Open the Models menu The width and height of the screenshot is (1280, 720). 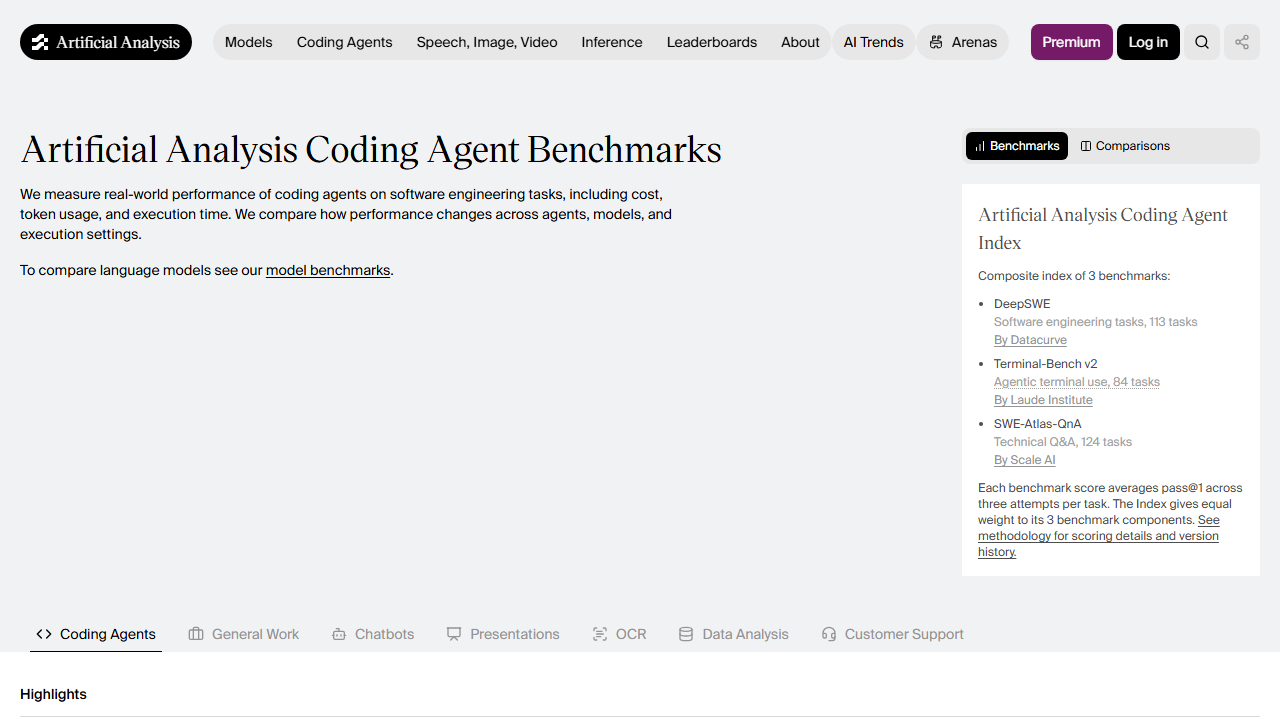pos(249,42)
